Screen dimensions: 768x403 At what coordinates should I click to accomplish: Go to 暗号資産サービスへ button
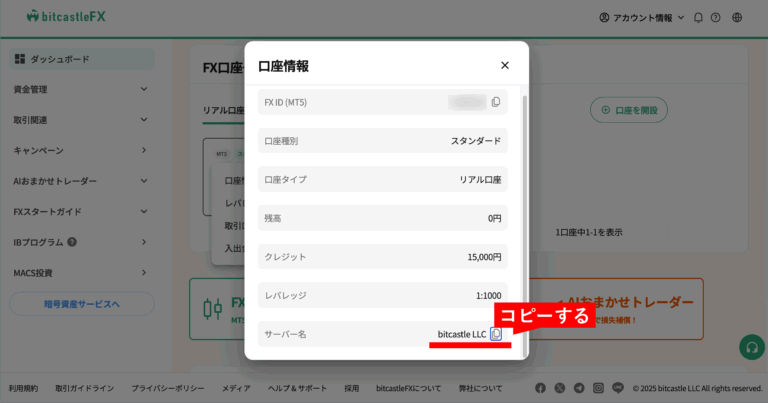82,304
